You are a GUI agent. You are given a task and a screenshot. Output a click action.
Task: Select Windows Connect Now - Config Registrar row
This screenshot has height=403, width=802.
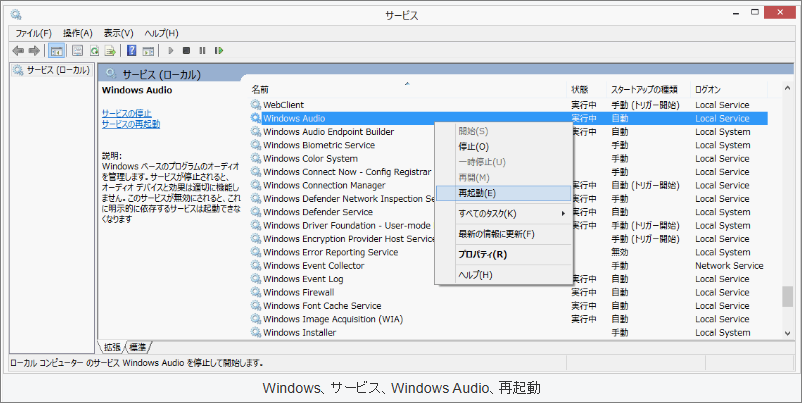pos(509,172)
